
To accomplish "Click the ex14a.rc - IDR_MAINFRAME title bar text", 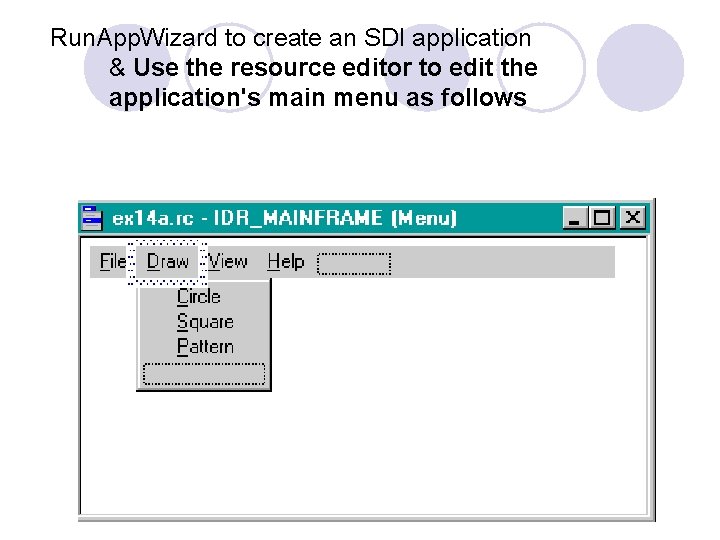I will coord(285,218).
